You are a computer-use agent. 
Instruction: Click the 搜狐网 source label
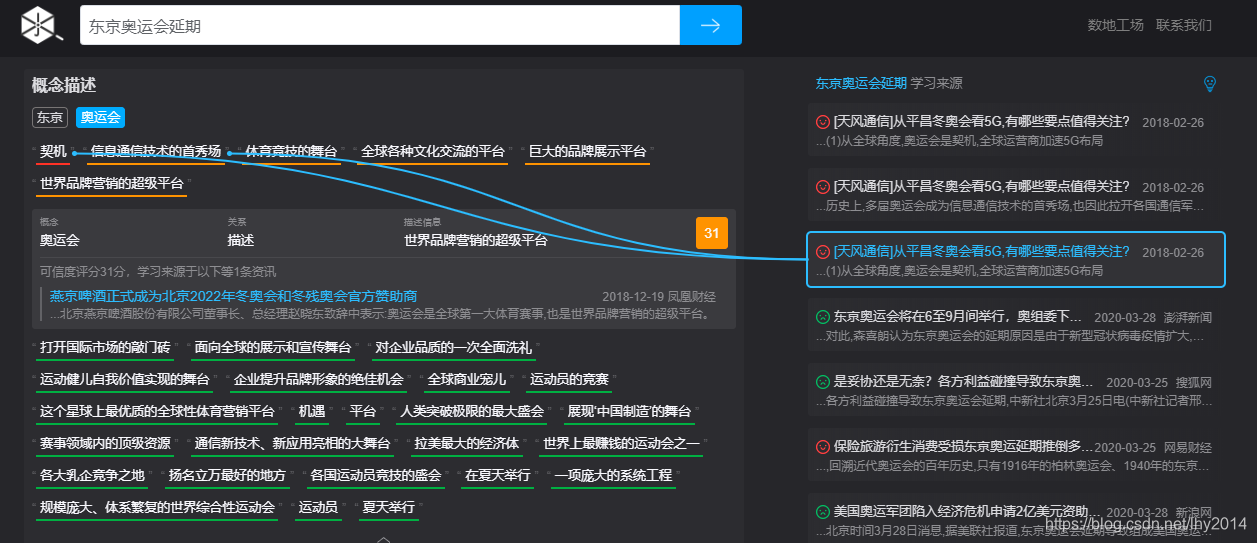[x=1194, y=382]
